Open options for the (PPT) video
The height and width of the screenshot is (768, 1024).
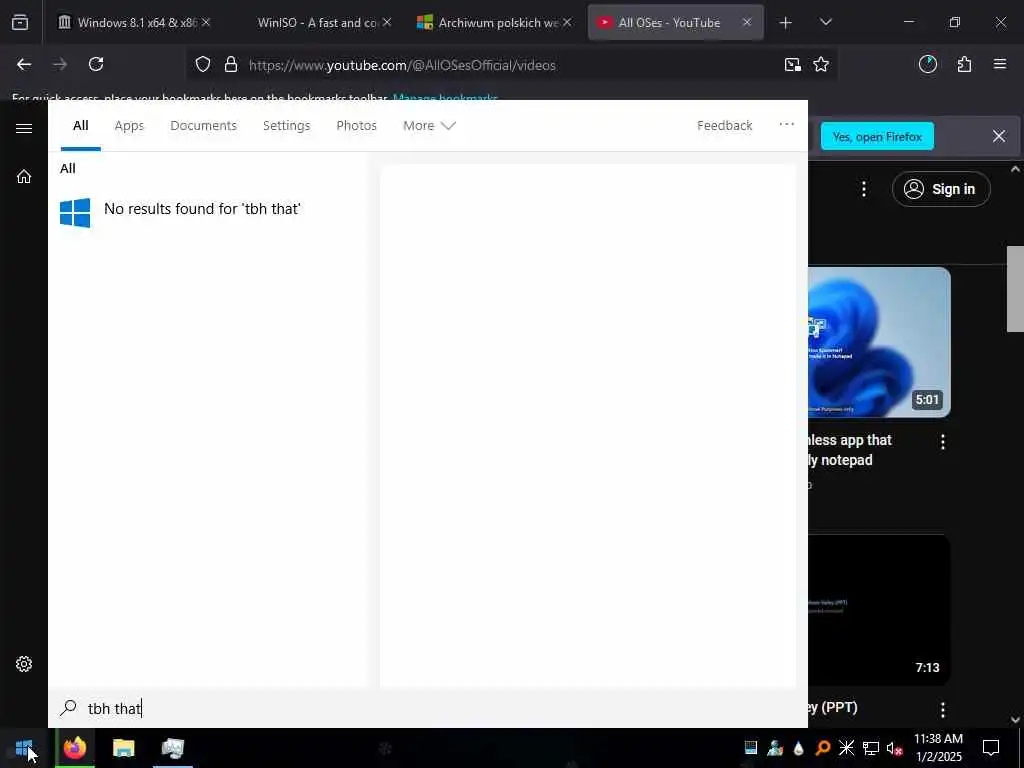(942, 710)
